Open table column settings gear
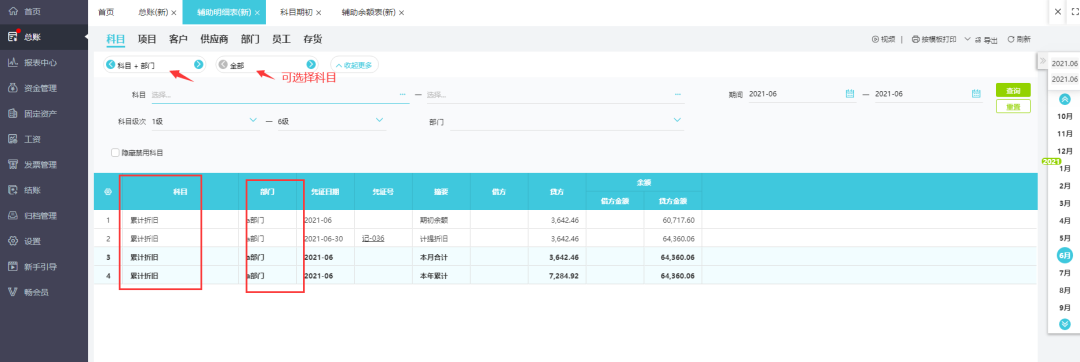Screen dimensions: 1080x362 [107, 192]
